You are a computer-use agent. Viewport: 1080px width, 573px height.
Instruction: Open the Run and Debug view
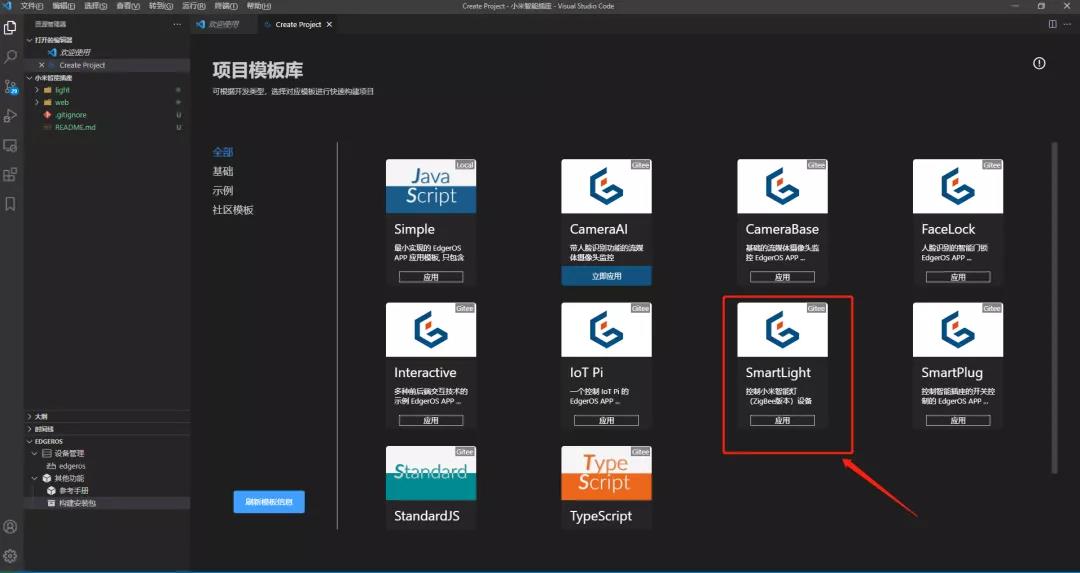(x=10, y=116)
